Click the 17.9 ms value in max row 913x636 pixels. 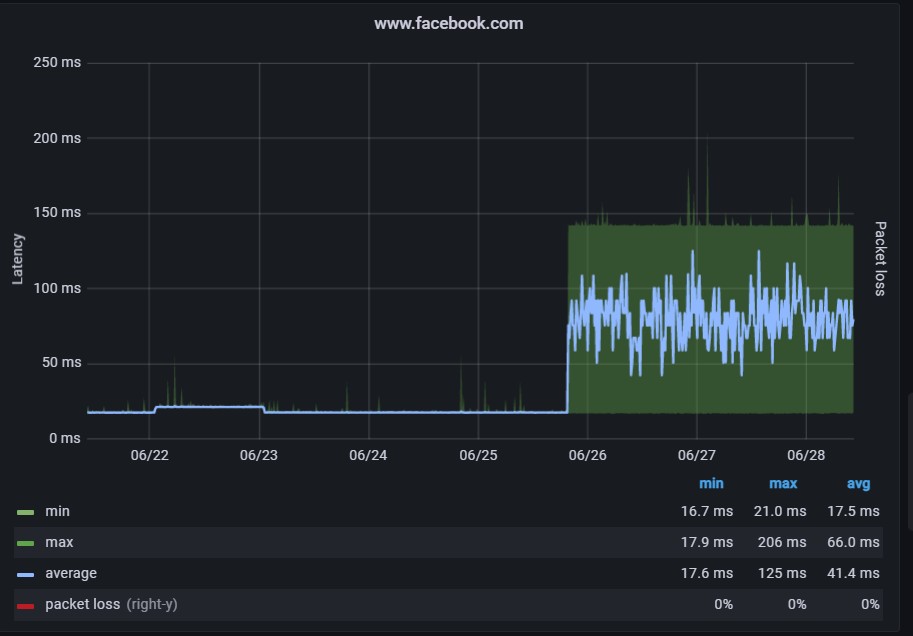tap(707, 542)
